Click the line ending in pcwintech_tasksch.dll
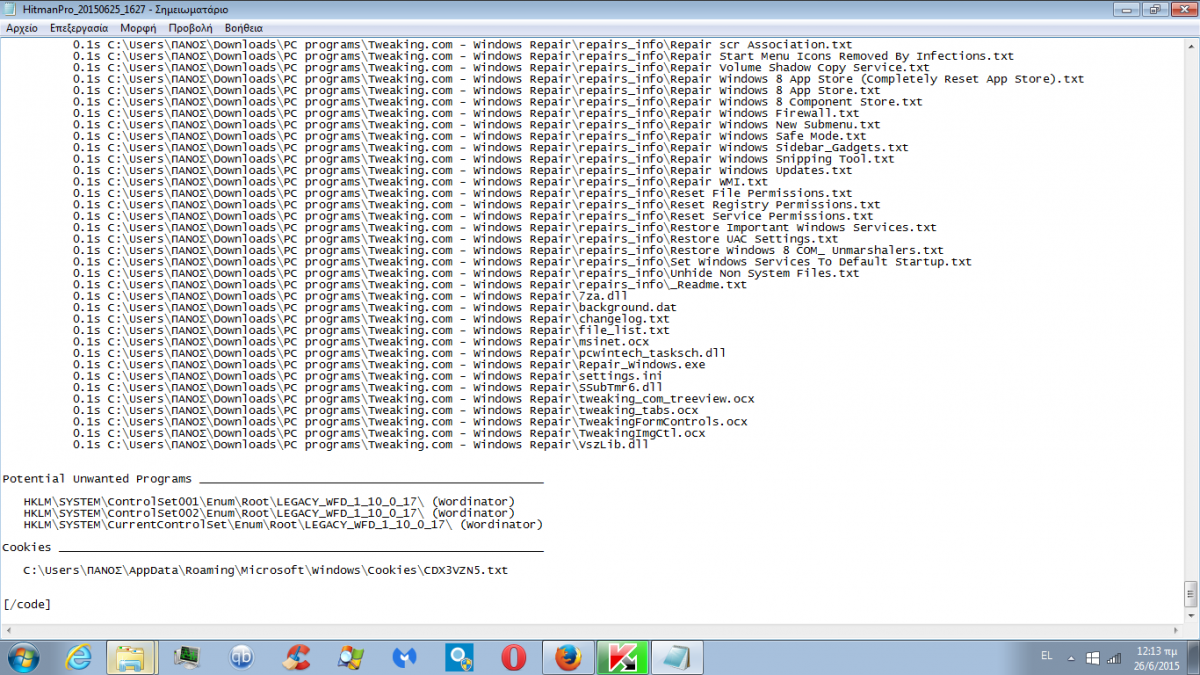The height and width of the screenshot is (675, 1200). click(398, 353)
